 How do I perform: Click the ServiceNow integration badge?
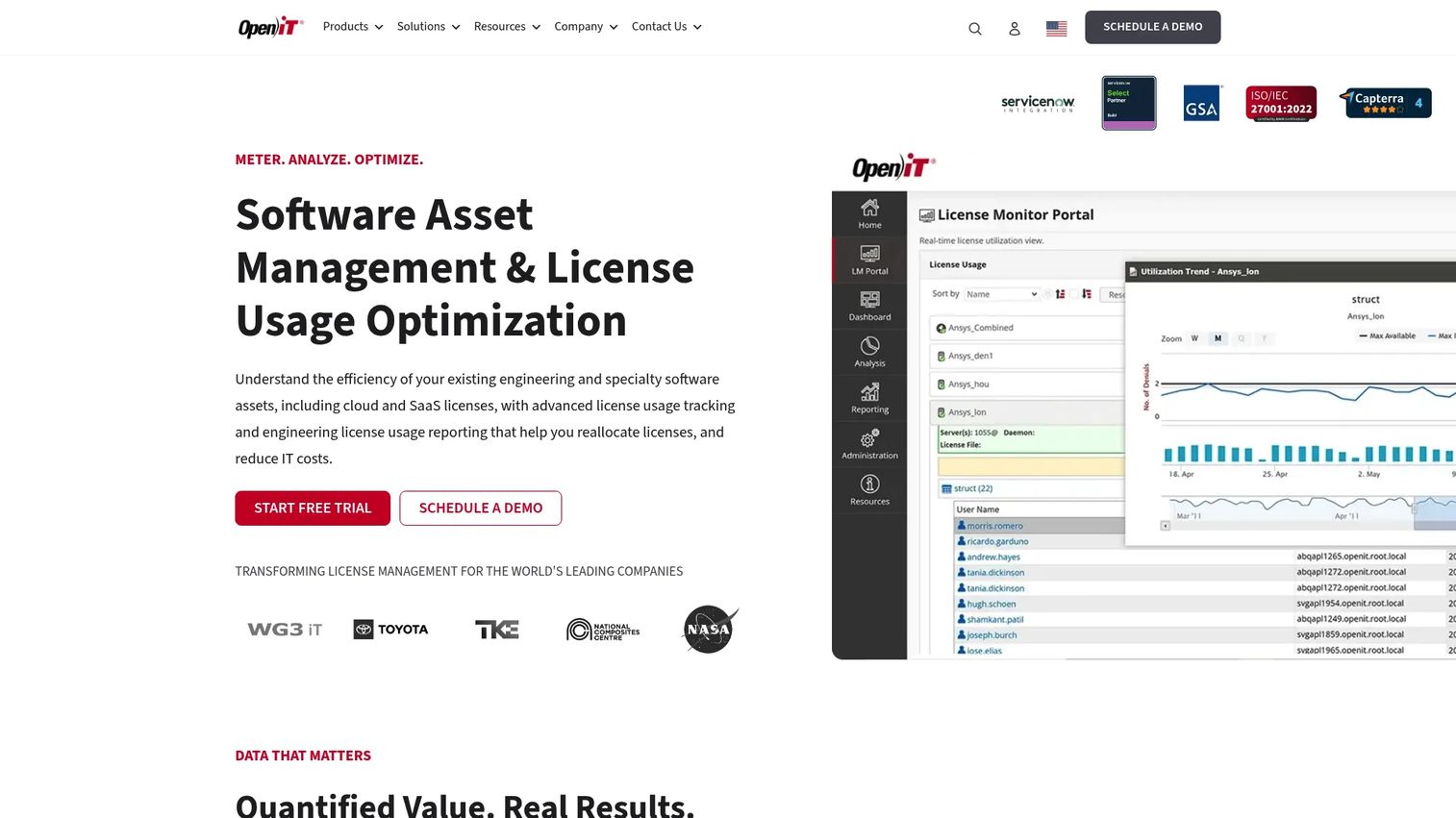tap(1038, 103)
